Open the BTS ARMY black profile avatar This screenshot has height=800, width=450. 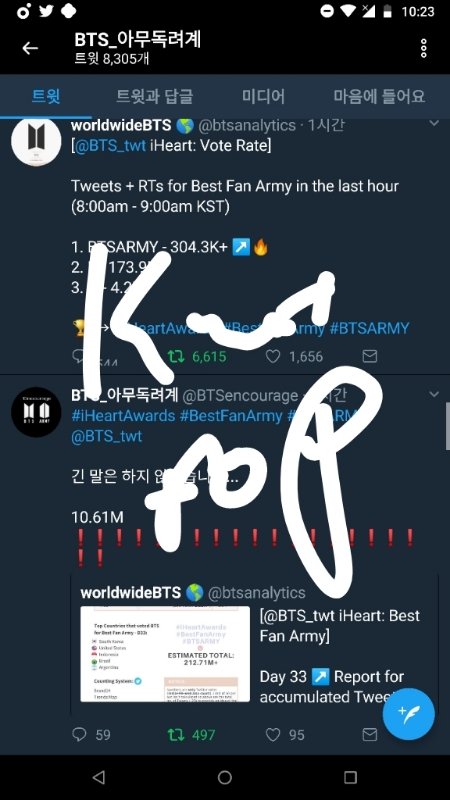(x=36, y=412)
